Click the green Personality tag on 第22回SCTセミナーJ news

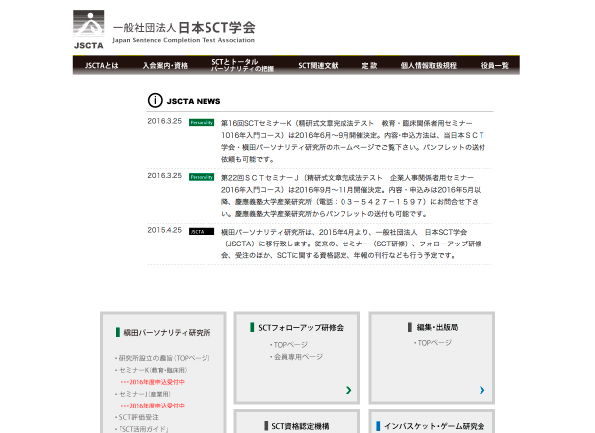pos(201,177)
